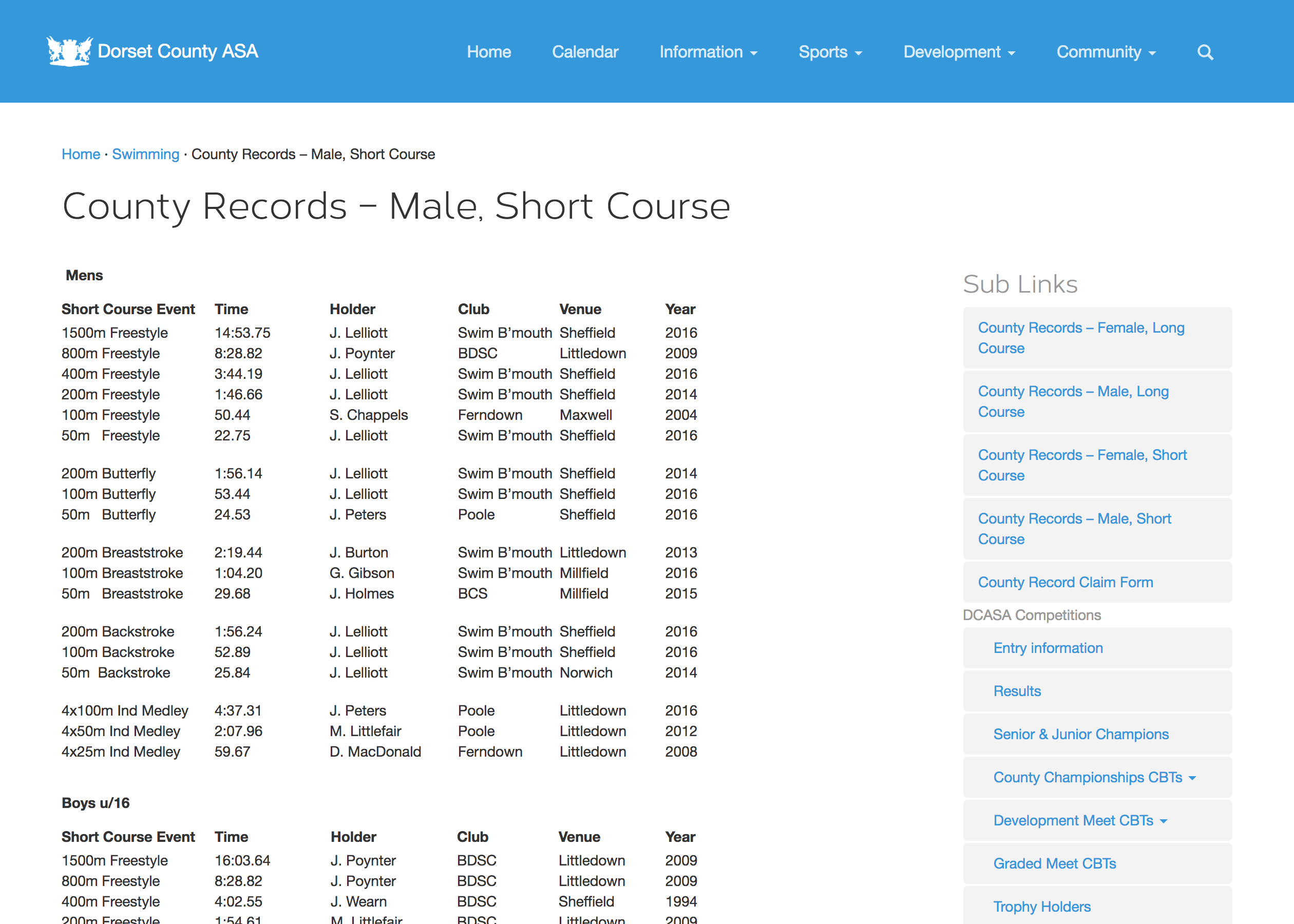Expand Development Meet CBTs dropdown

(x=1097, y=820)
